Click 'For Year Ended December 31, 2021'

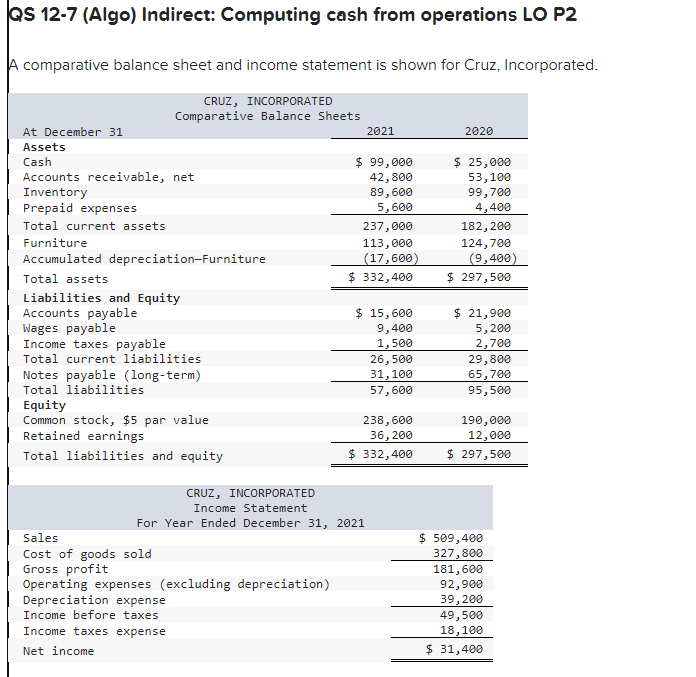(250, 523)
